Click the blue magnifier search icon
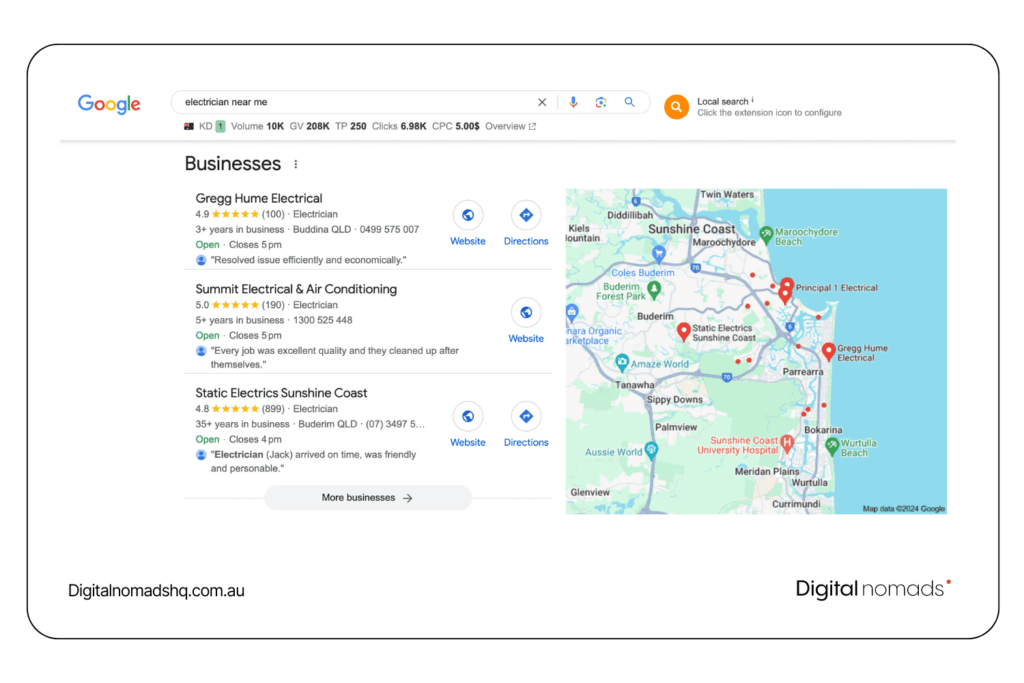1024x683 pixels. tap(630, 102)
